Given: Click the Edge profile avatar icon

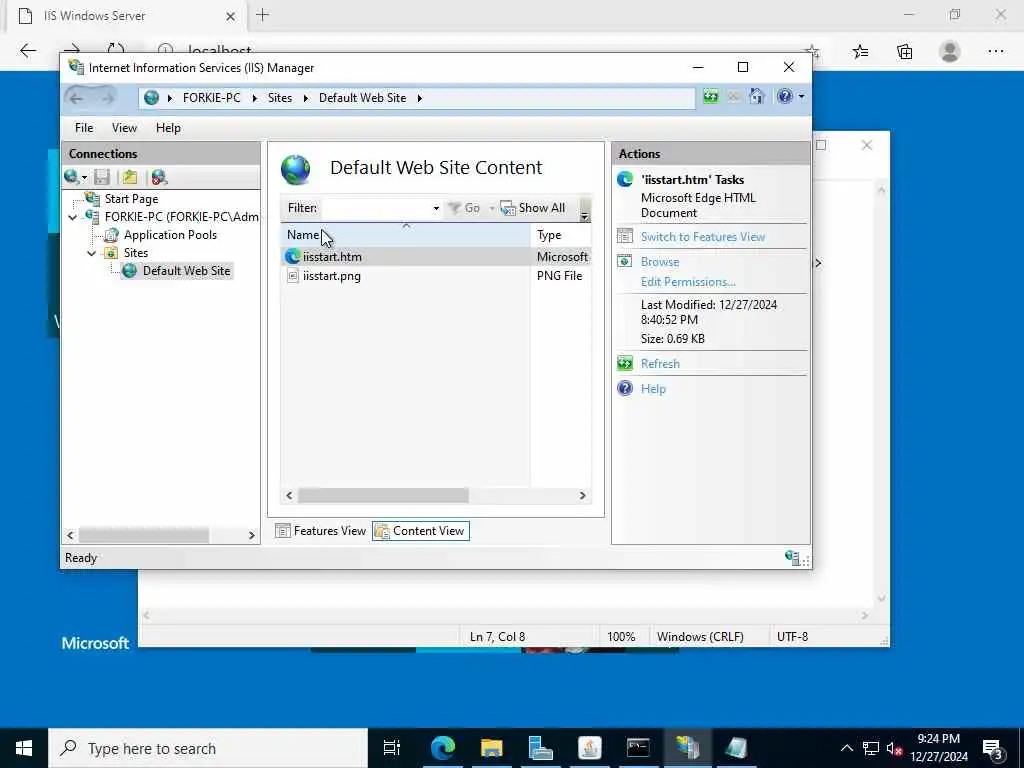Looking at the screenshot, I should tap(950, 52).
